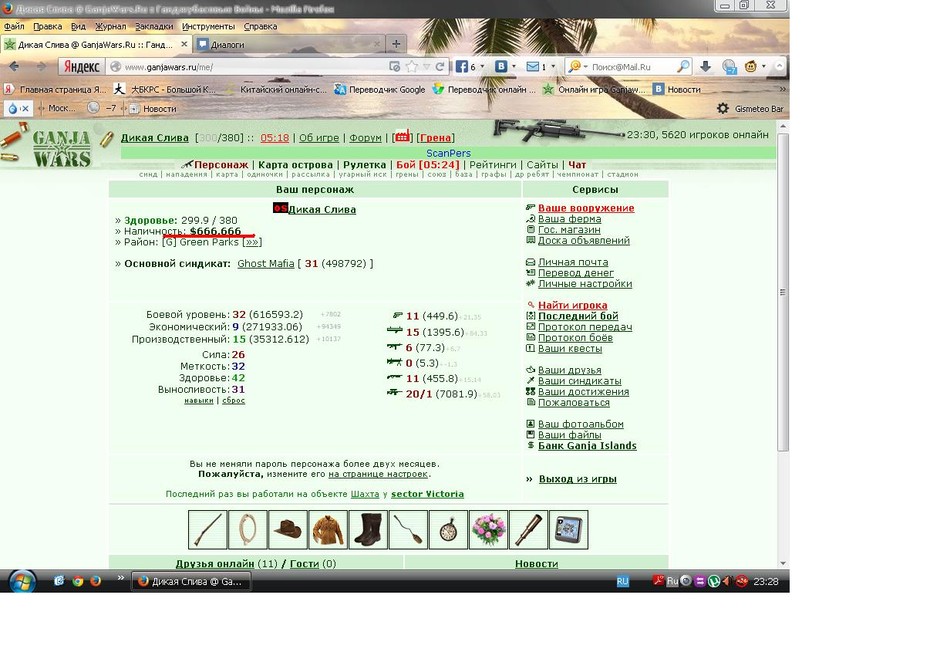Open the whip inventory slot
Screen dimensions: 930x649
[247, 529]
